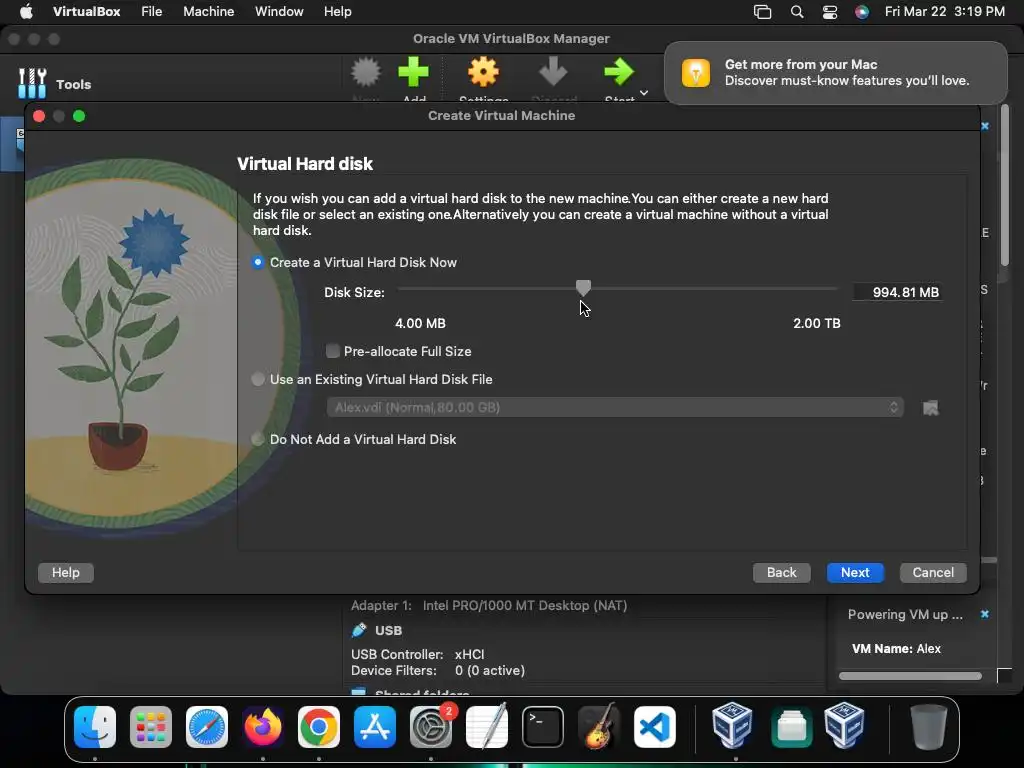The height and width of the screenshot is (768, 1024).
Task: Open Google Chrome from the dock
Action: (319, 727)
